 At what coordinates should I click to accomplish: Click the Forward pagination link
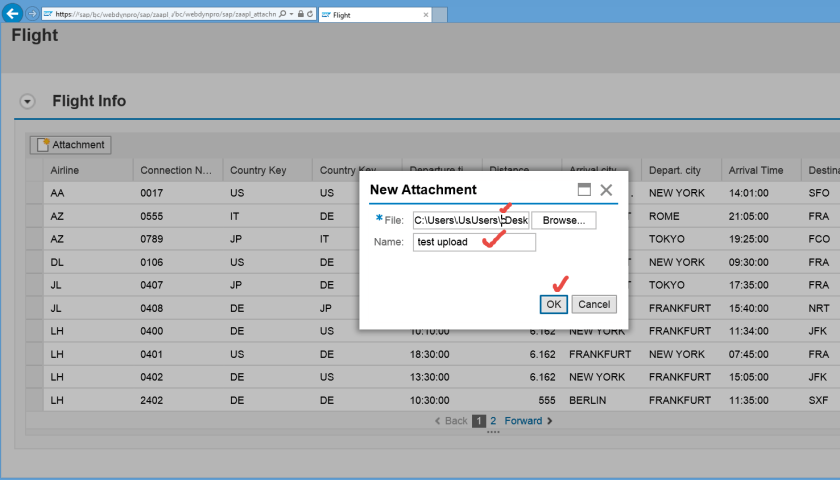point(528,421)
